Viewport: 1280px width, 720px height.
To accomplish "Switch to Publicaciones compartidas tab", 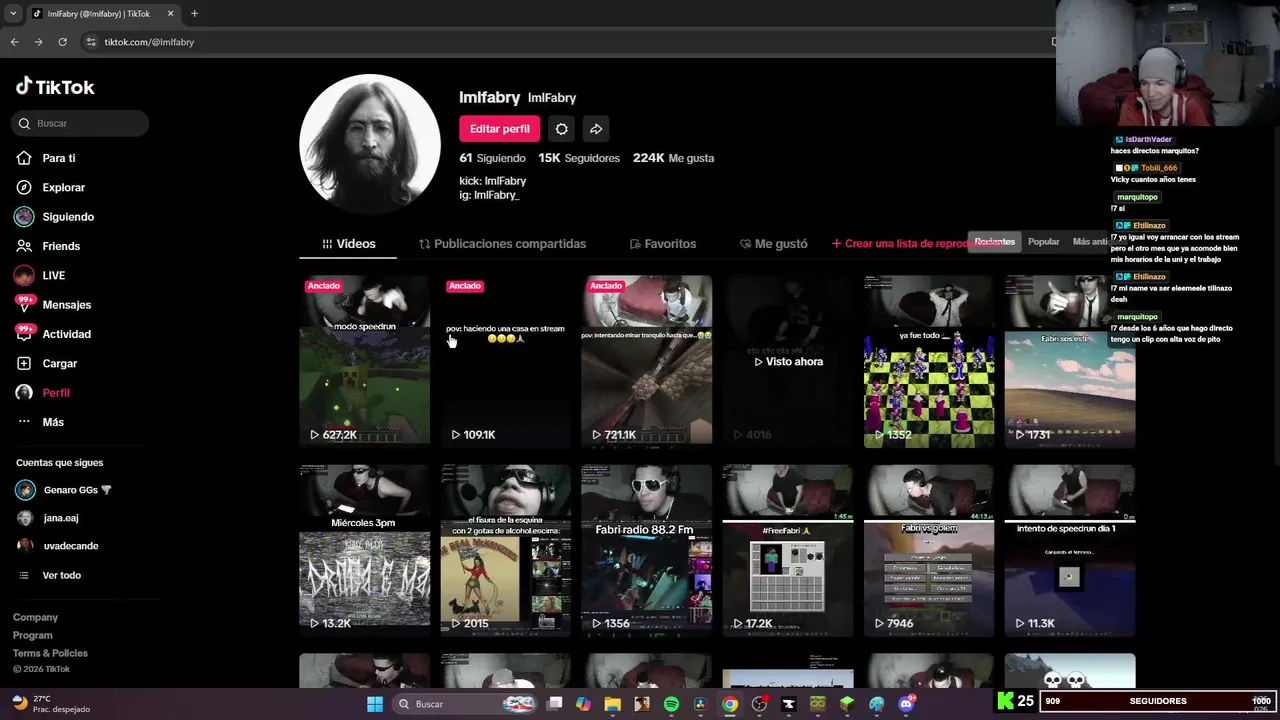I will click(502, 244).
